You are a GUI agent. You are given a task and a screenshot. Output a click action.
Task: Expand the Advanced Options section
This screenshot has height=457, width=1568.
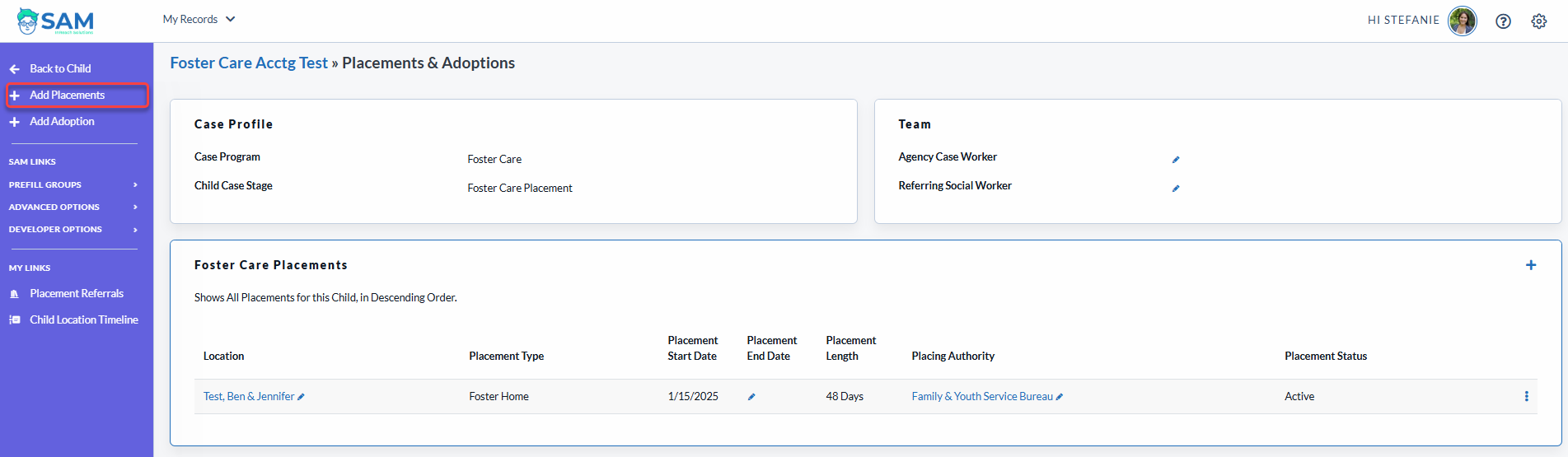pyautogui.click(x=73, y=207)
